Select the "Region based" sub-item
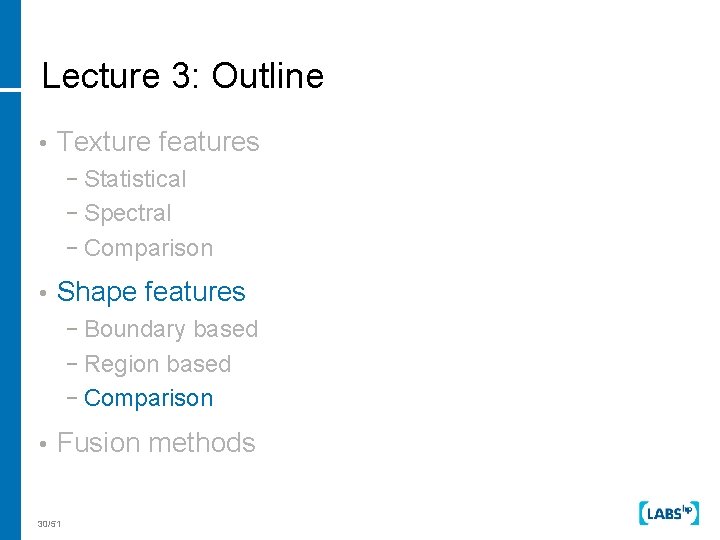Screen dimensions: 720x540 pyautogui.click(x=158, y=364)
